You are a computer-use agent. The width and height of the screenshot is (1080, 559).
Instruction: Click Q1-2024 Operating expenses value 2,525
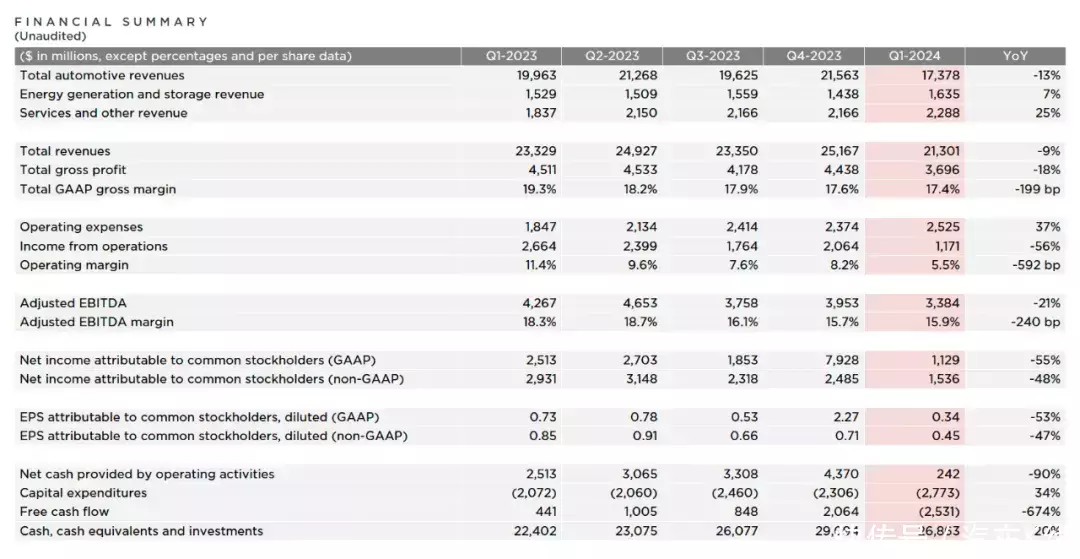(942, 227)
